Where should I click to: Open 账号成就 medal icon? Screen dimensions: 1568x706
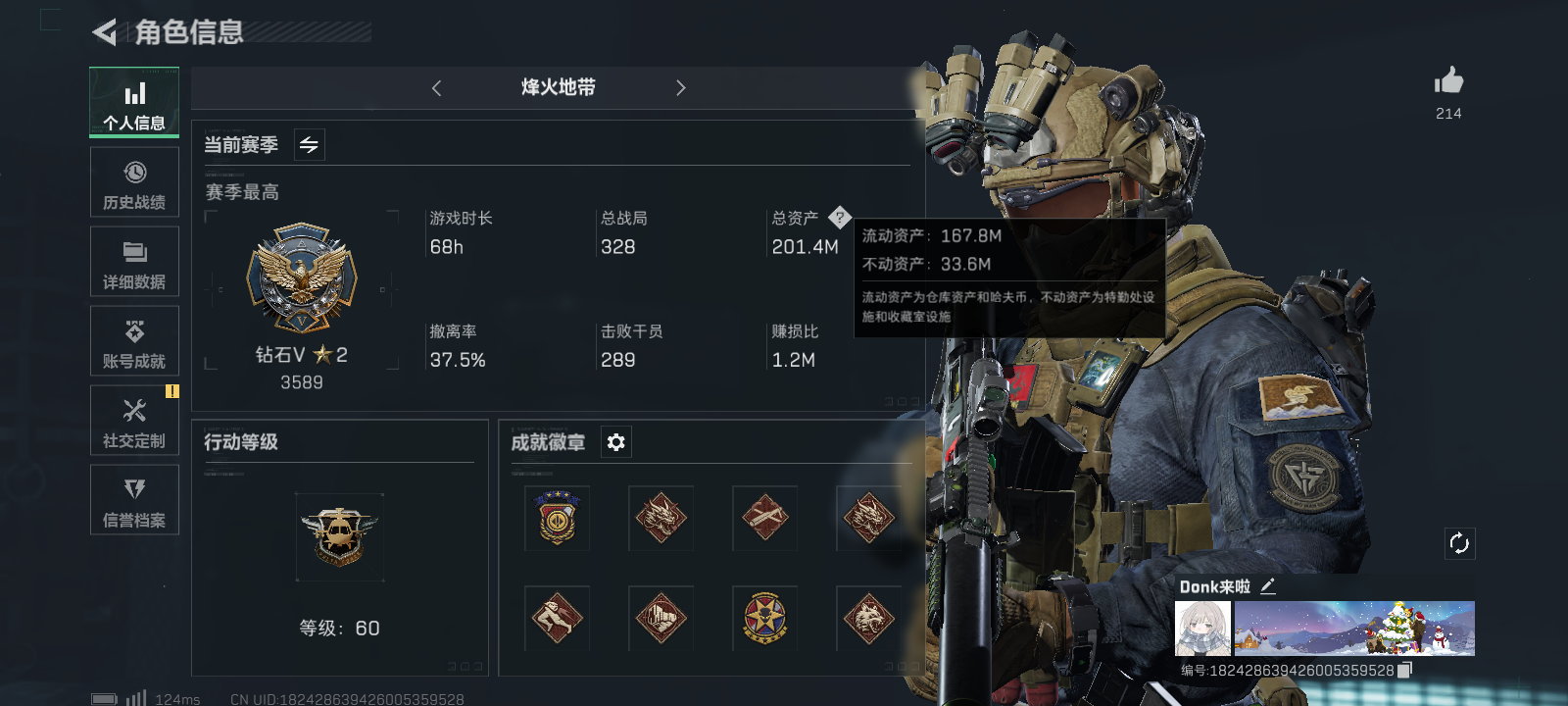[x=135, y=331]
